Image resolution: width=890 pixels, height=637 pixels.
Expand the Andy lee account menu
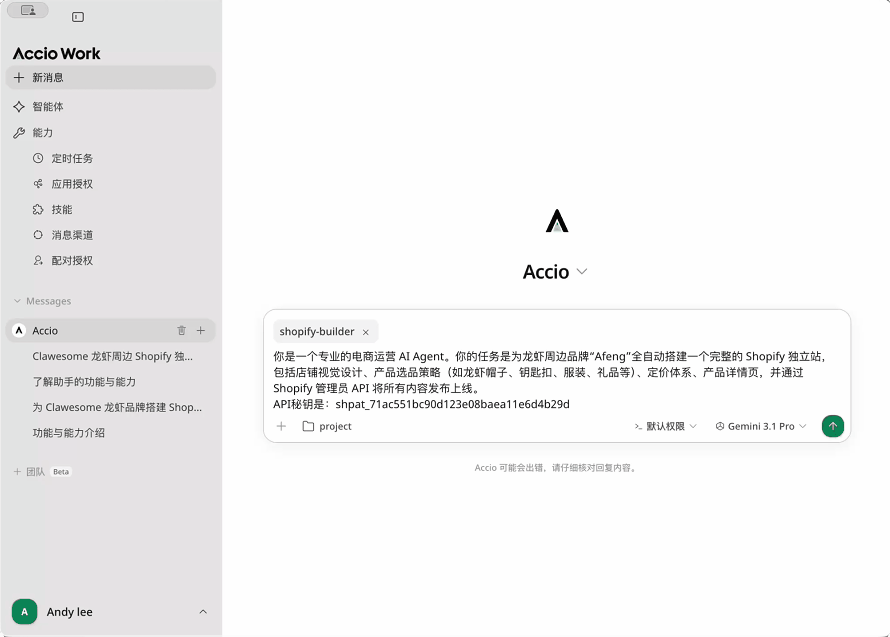(x=203, y=611)
